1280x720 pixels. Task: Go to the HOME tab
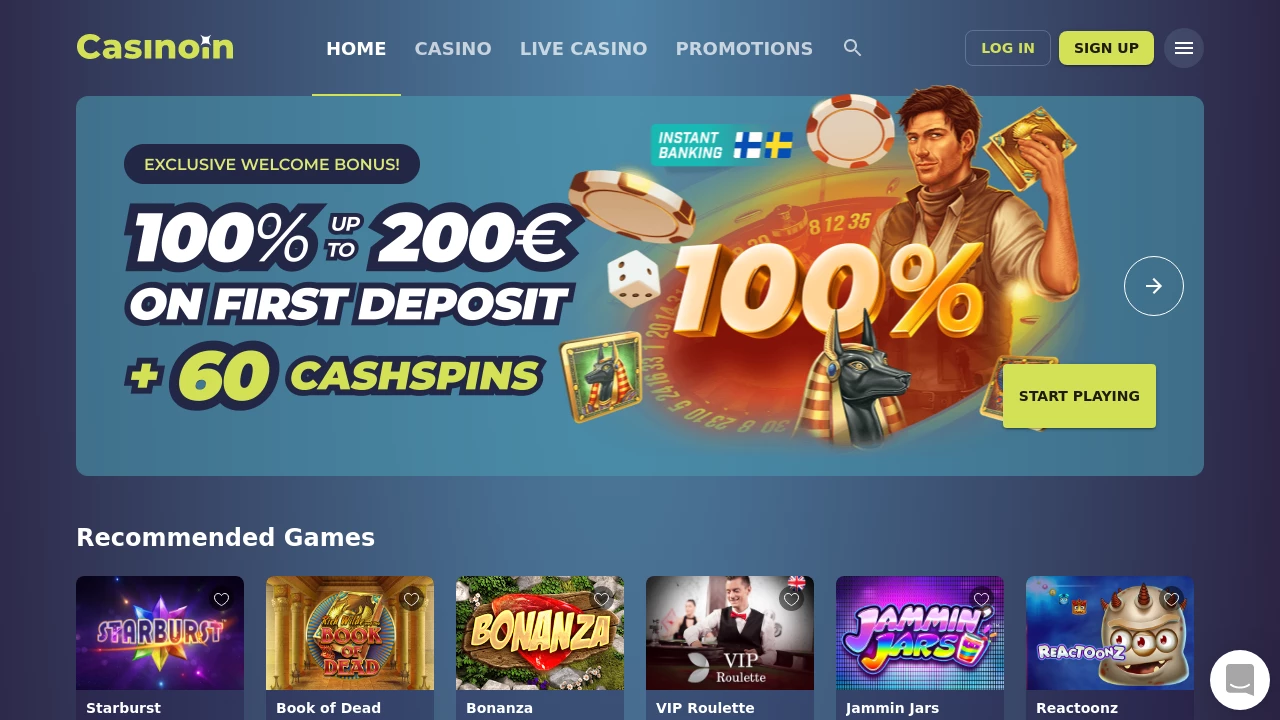356,48
